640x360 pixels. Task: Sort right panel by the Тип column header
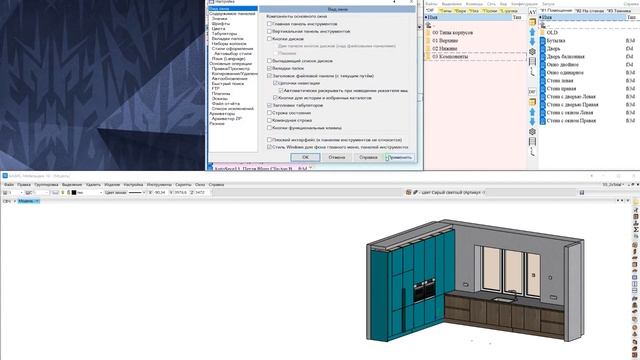pyautogui.click(x=631, y=18)
